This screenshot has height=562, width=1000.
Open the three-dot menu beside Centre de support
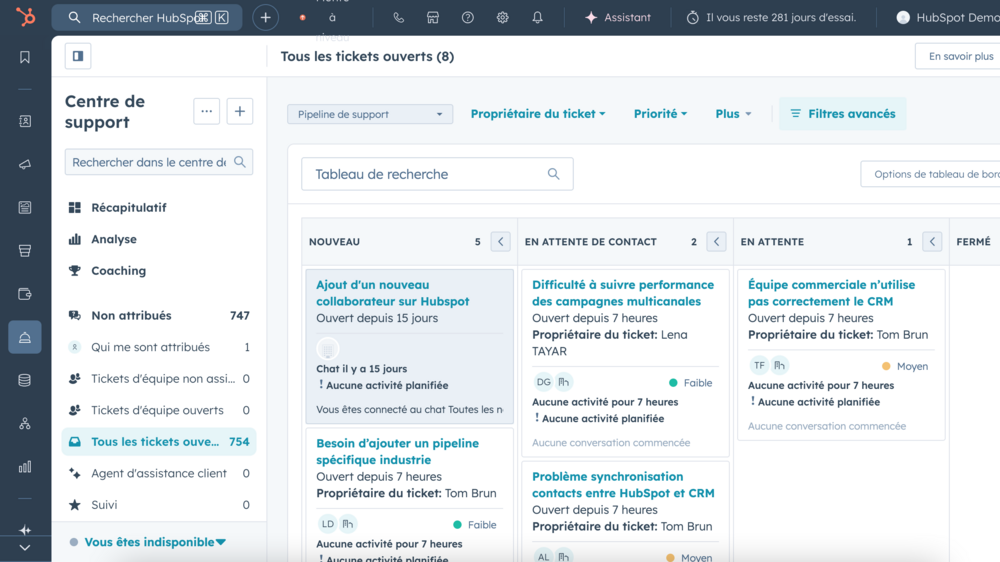(207, 111)
